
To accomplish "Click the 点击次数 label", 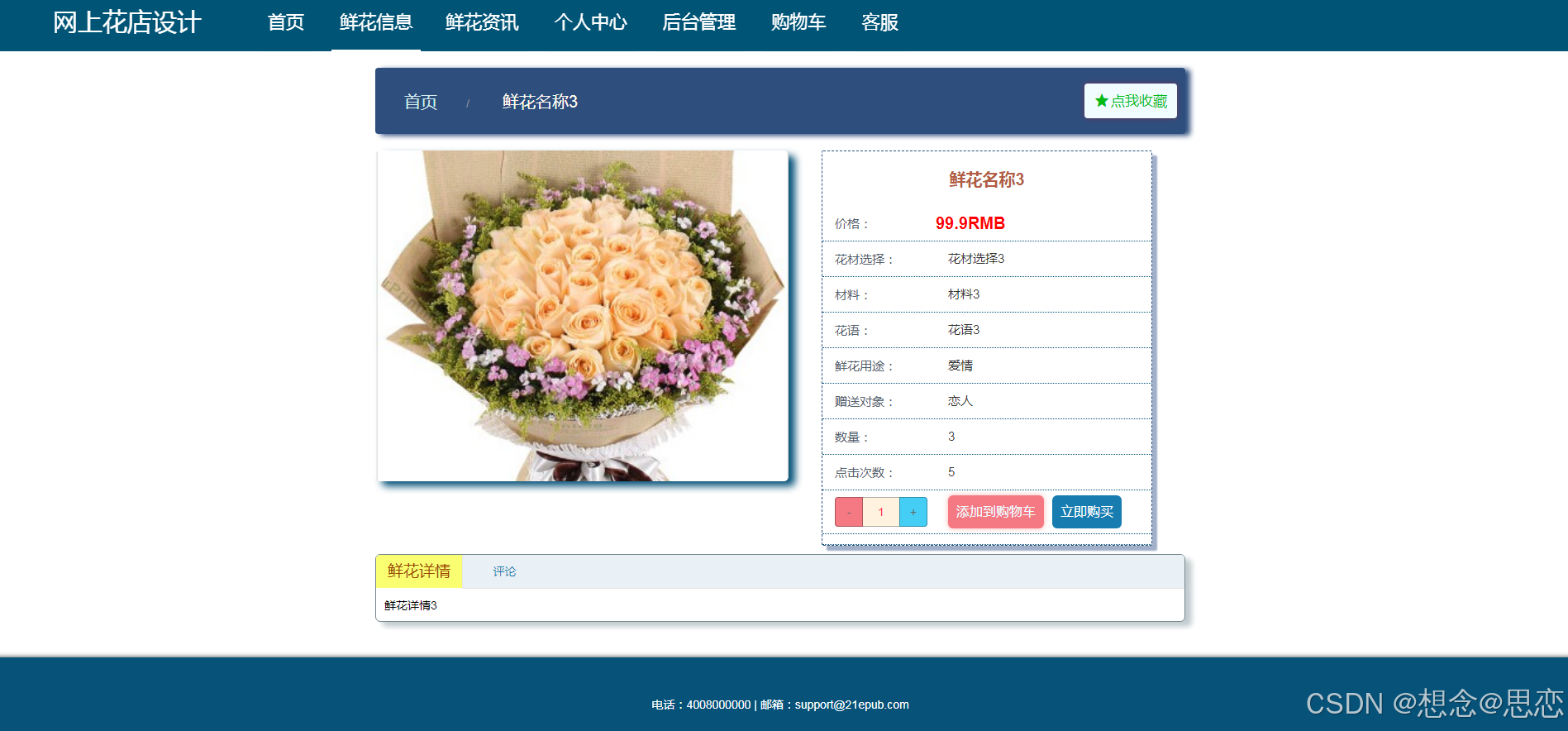I will [x=864, y=473].
